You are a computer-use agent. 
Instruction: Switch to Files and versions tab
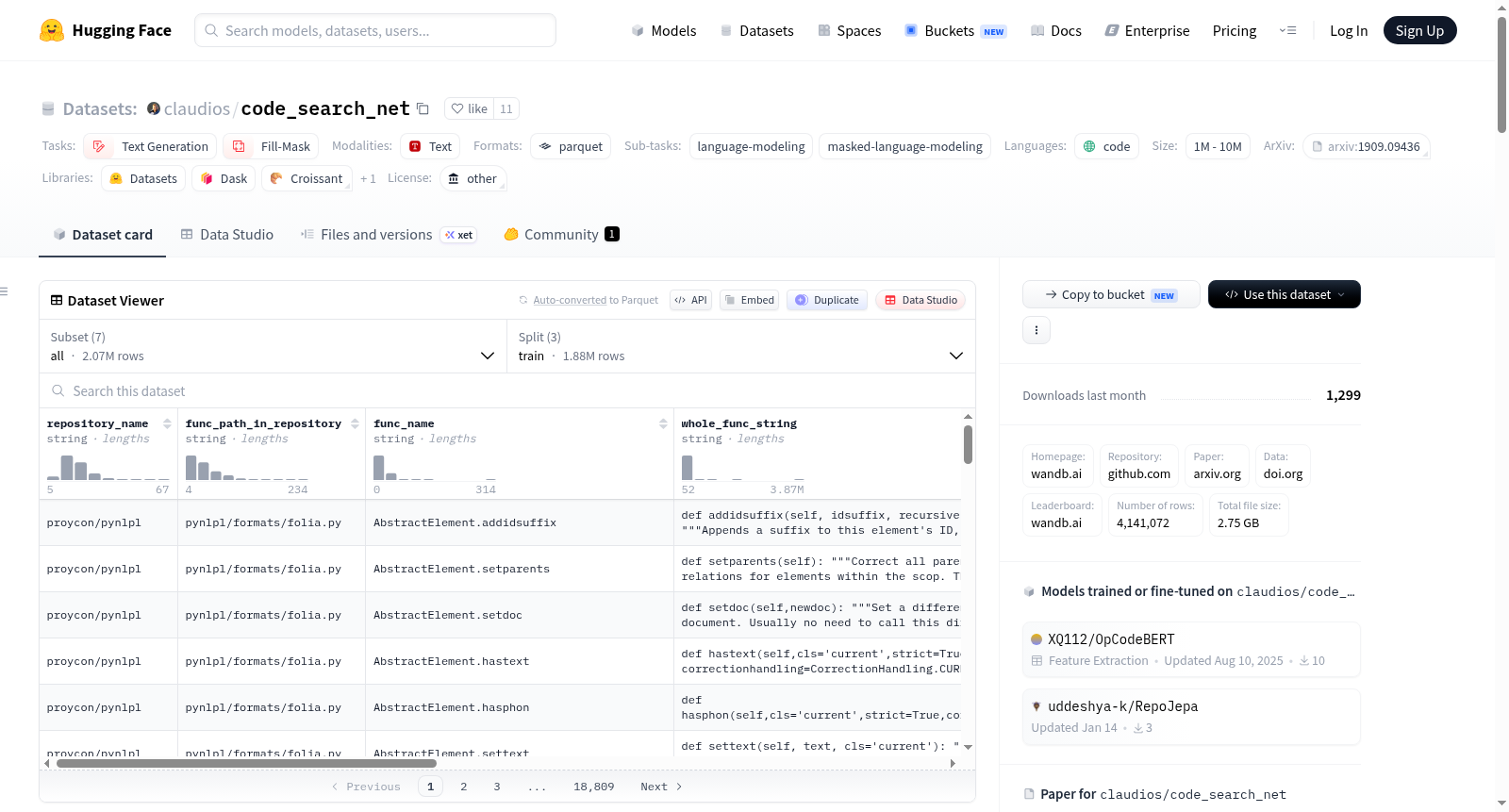point(389,234)
